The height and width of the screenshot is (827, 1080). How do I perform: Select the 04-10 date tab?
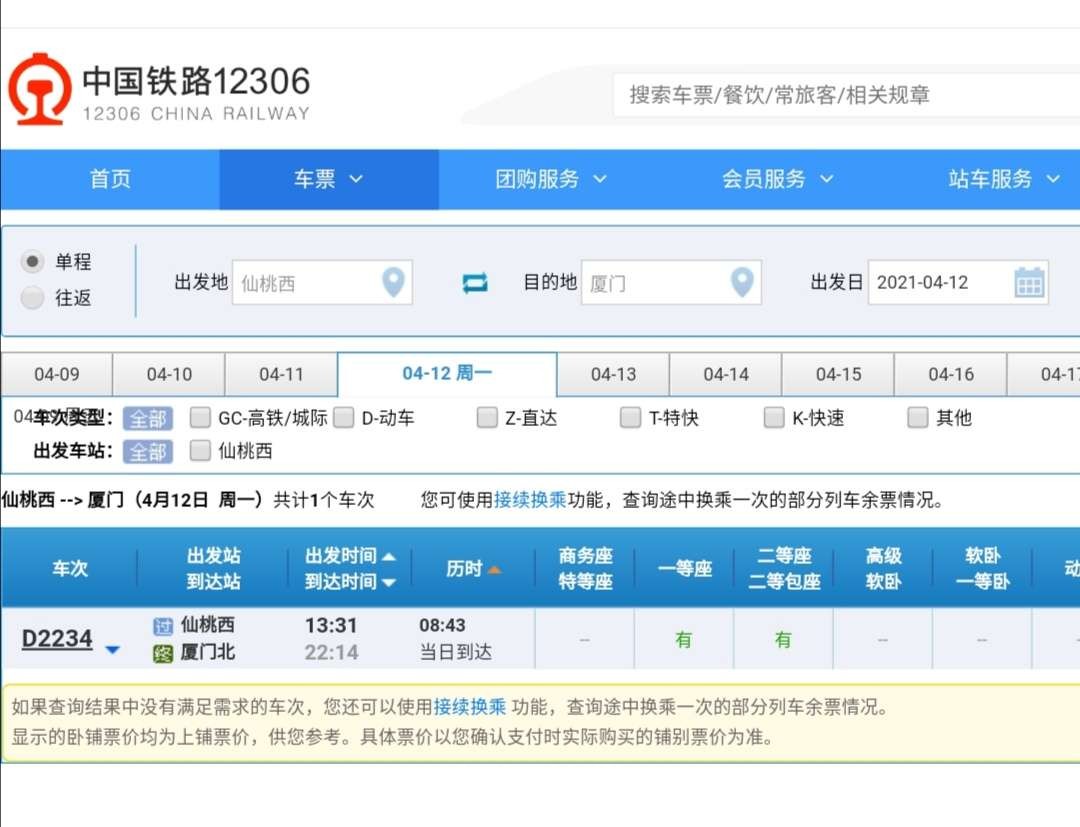tap(169, 375)
